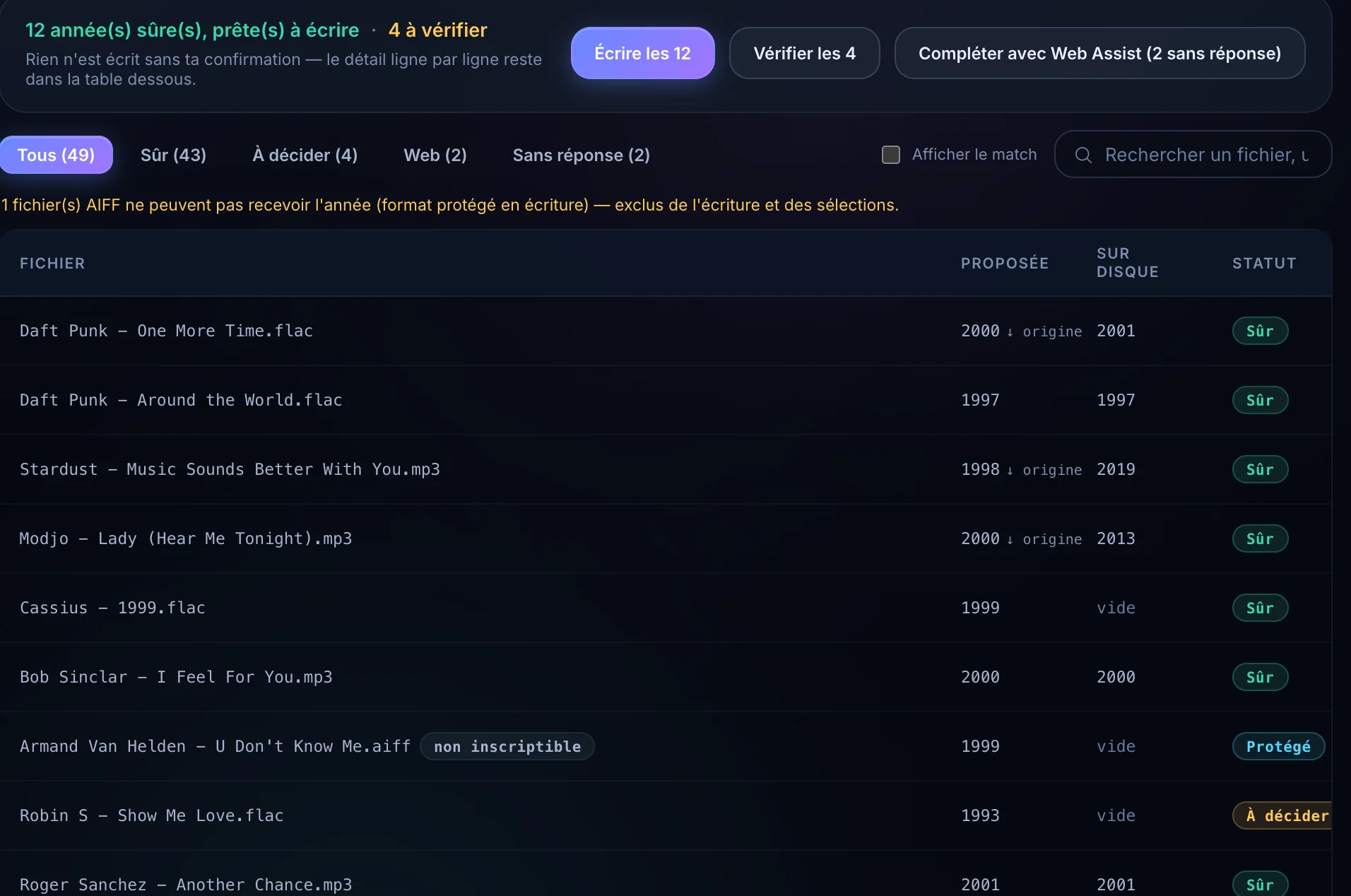Select 'Armand Van Helden – U Don't Know Me.aiff'
The image size is (1351, 896).
pyautogui.click(x=215, y=746)
